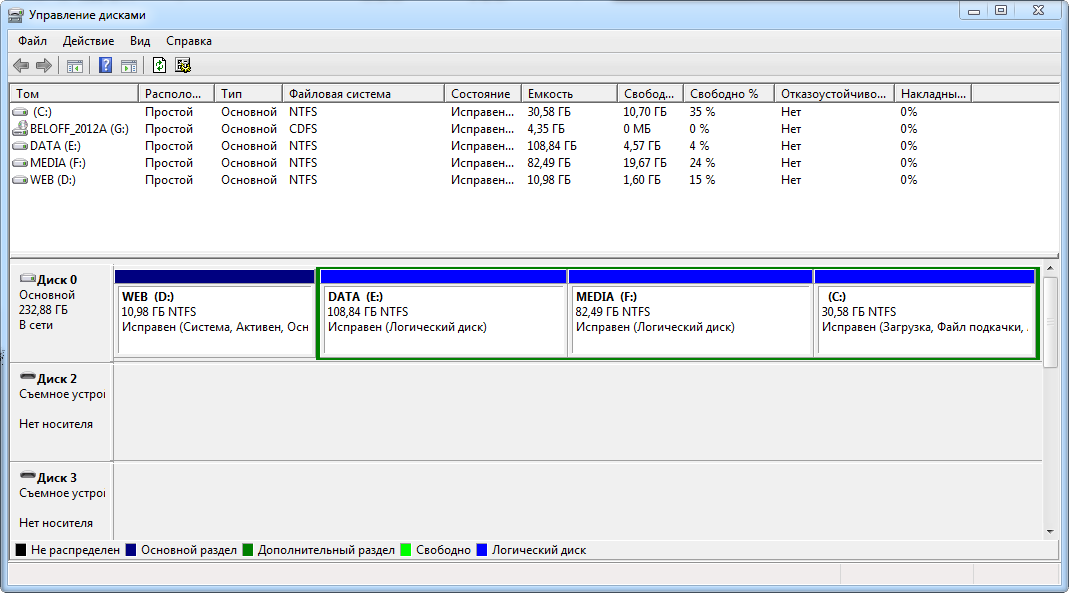The height and width of the screenshot is (593, 1069).
Task: Select the Disk 2 header panel
Action: 61,412
